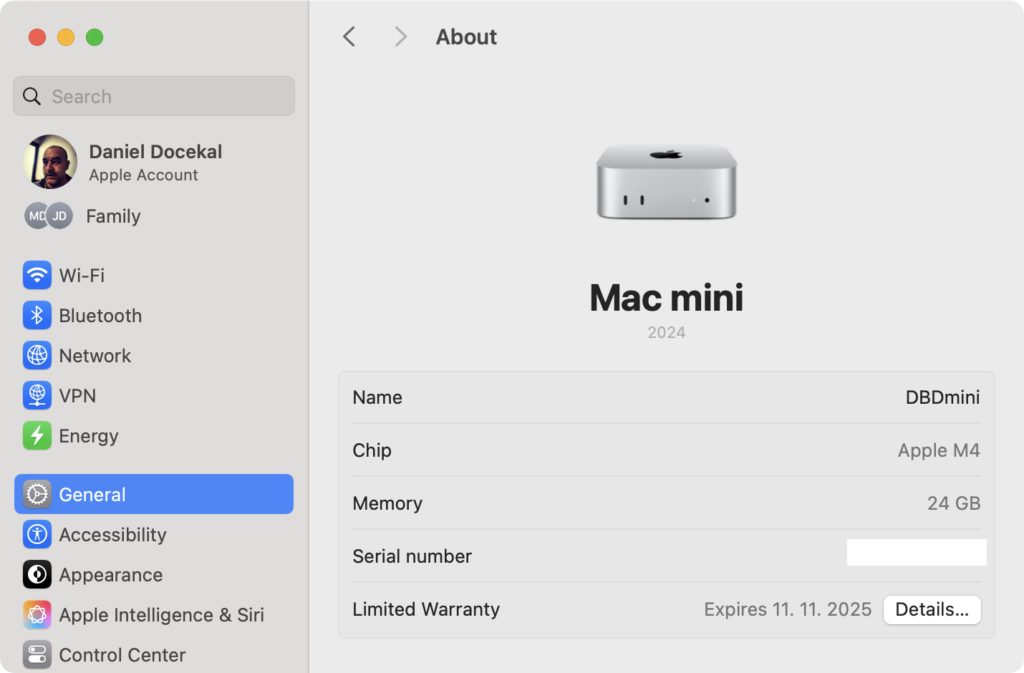Click the 24 GB memory value

[x=953, y=503]
